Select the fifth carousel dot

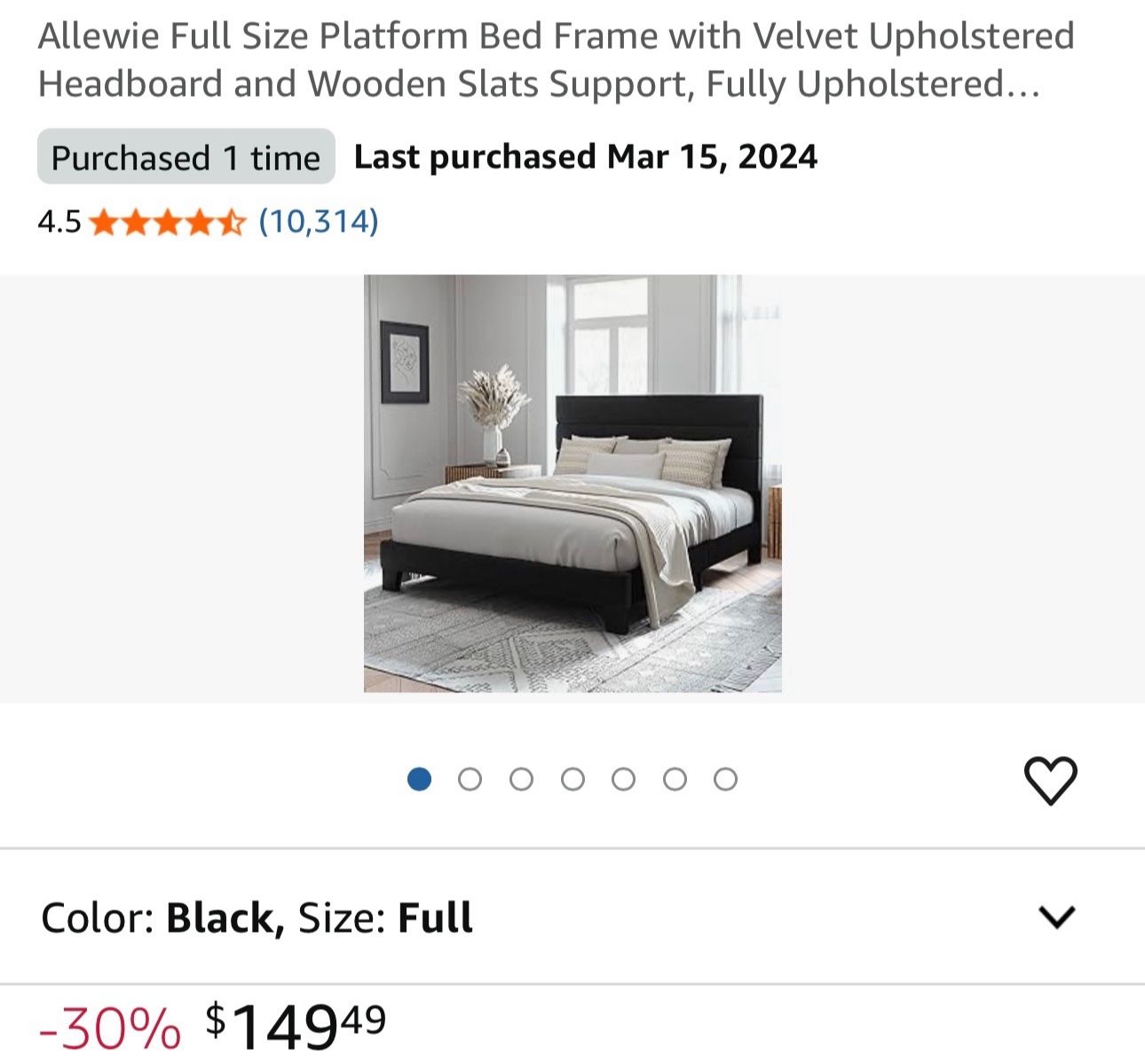pos(620,776)
